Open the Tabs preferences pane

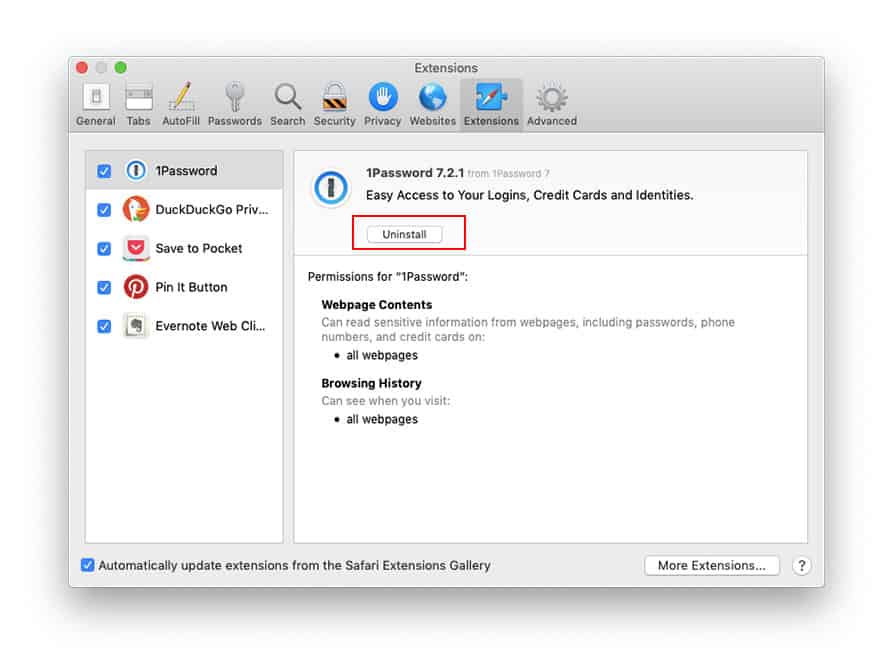(x=138, y=105)
